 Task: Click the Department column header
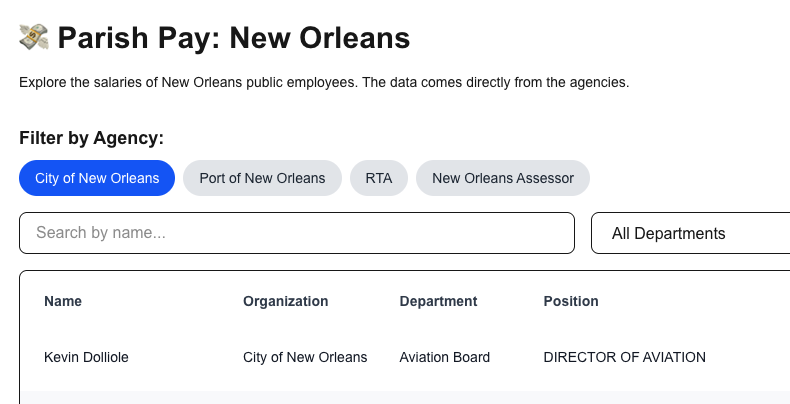pos(438,301)
